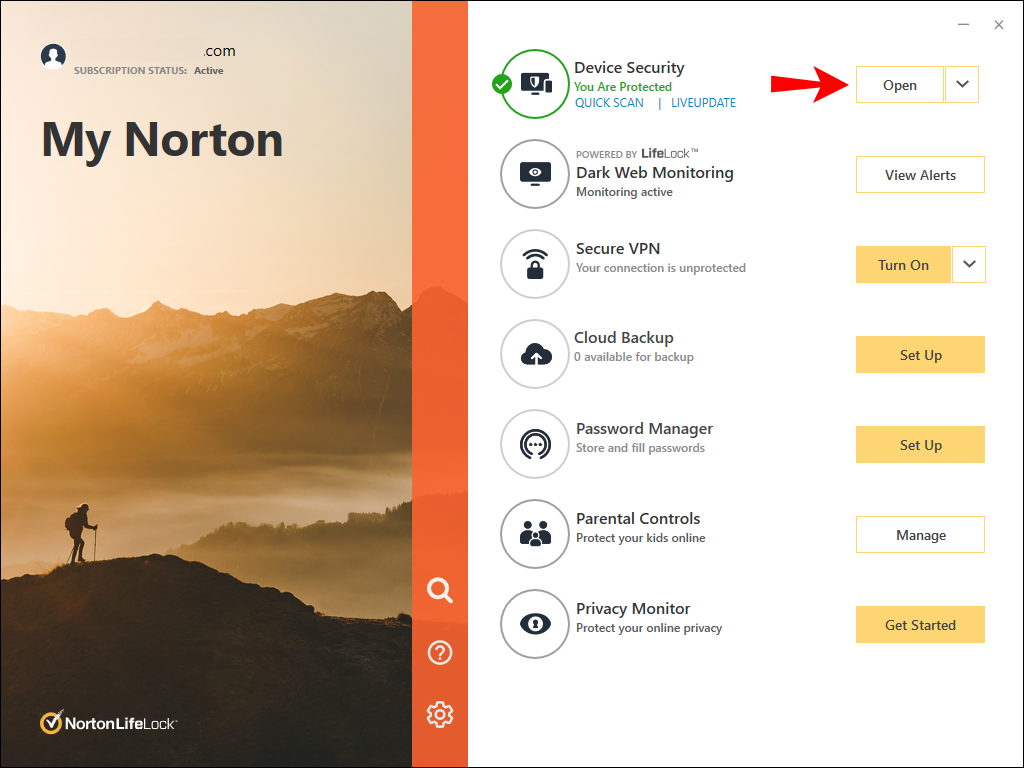The width and height of the screenshot is (1024, 768).
Task: Click the Device Security shield icon
Action: tap(535, 84)
